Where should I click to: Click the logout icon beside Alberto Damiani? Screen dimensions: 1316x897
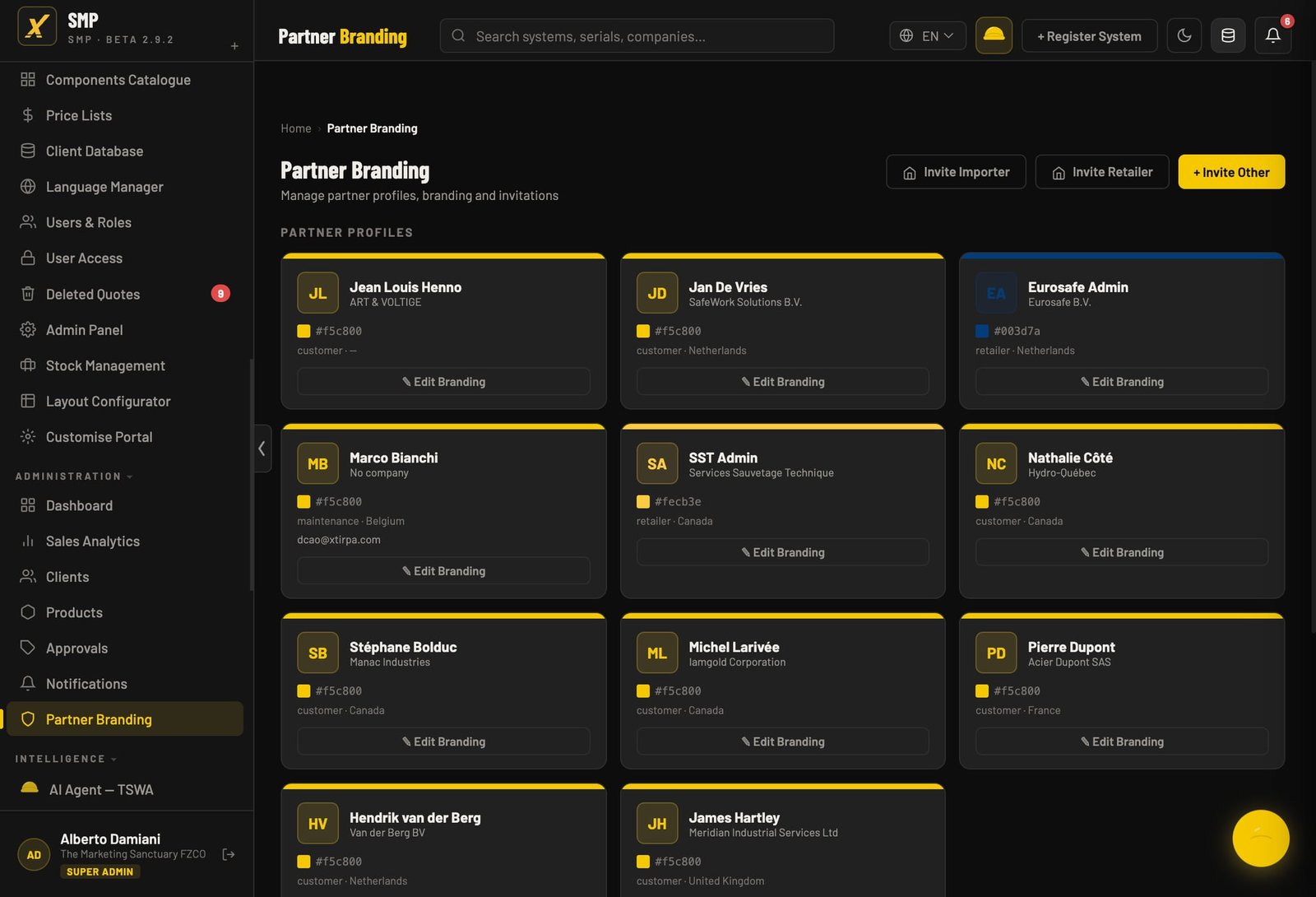(229, 854)
